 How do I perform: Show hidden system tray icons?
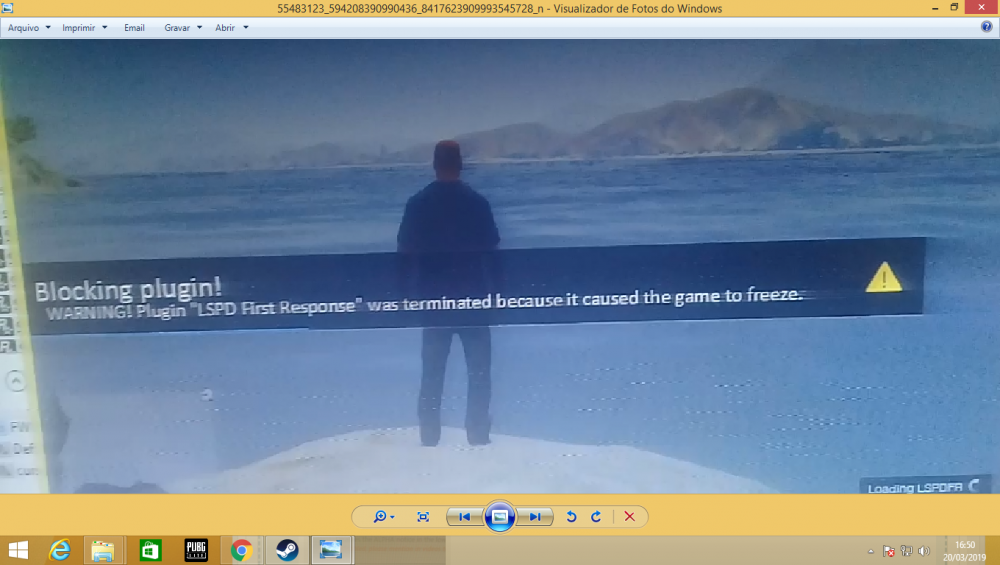point(871,552)
